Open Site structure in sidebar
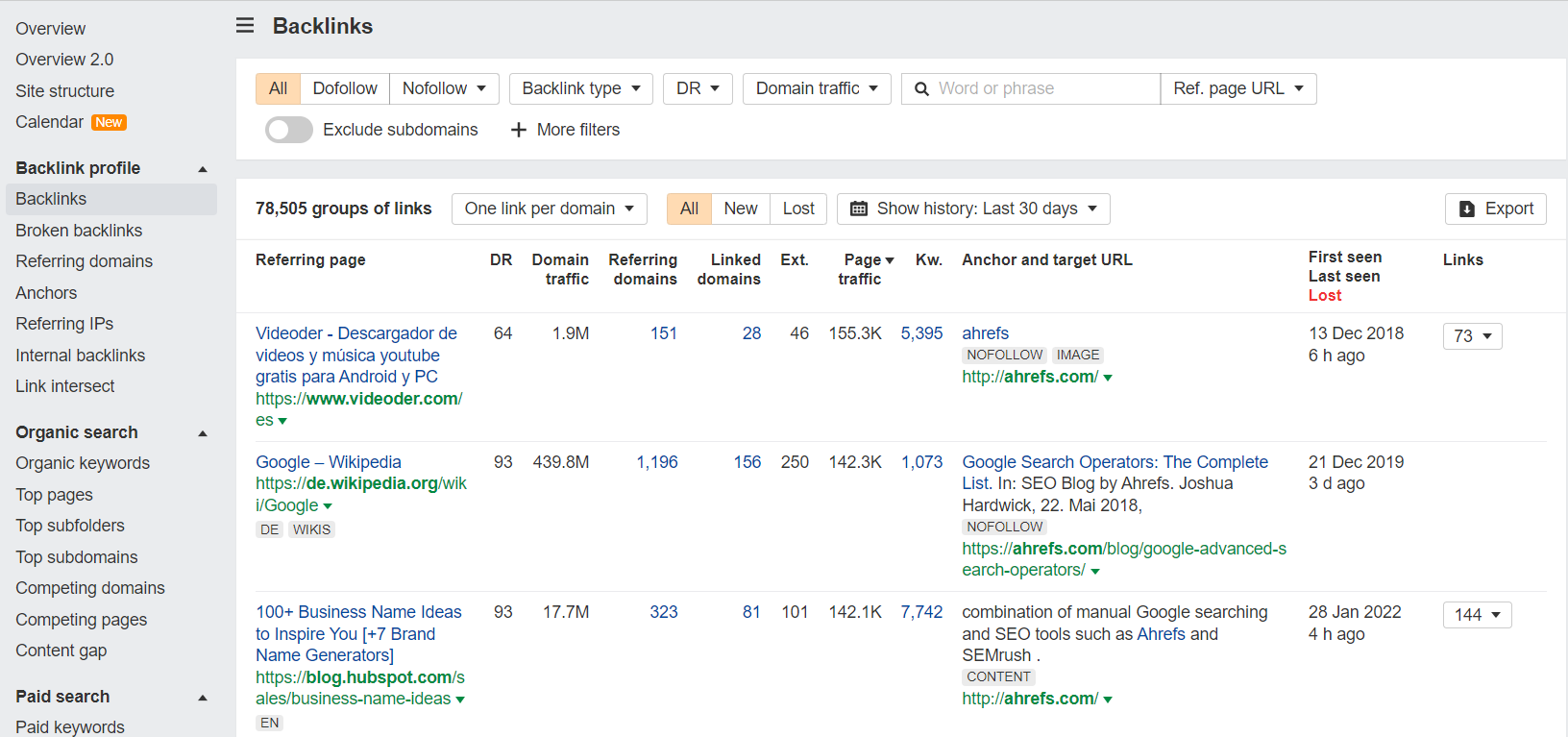Screen dimensions: 1568x737 (64, 91)
